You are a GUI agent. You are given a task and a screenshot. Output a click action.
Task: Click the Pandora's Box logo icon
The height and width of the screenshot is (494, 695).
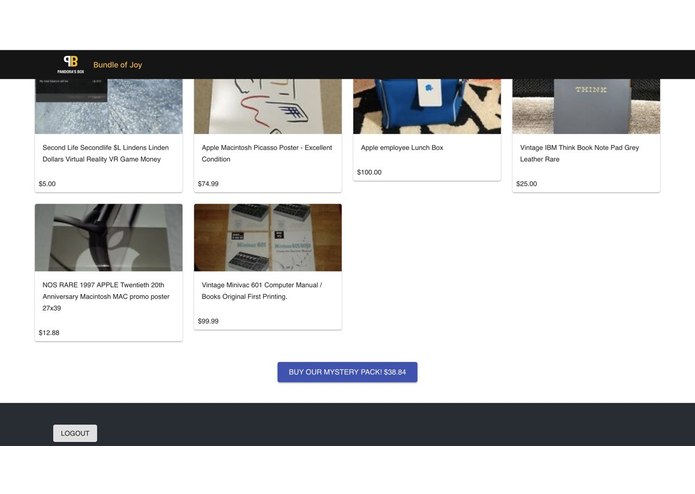70,65
